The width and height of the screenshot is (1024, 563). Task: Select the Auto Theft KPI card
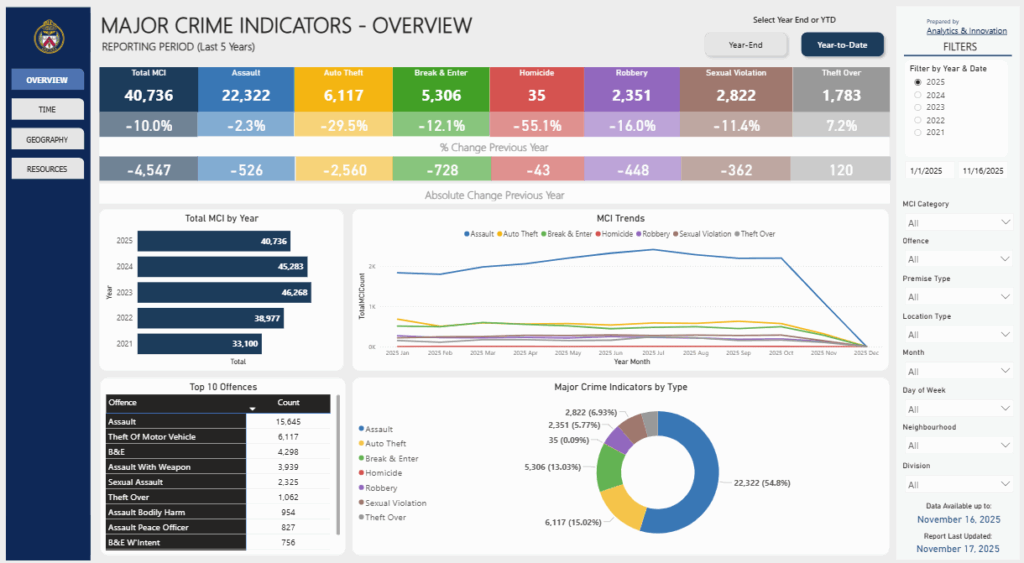343,89
